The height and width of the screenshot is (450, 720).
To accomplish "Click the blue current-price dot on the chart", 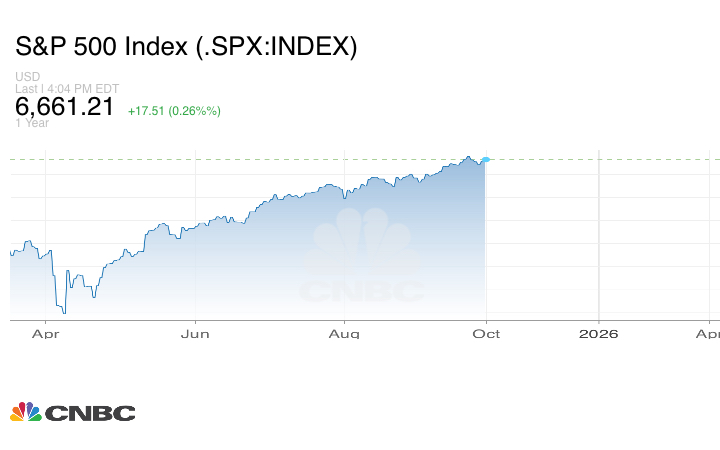I will 486,160.
